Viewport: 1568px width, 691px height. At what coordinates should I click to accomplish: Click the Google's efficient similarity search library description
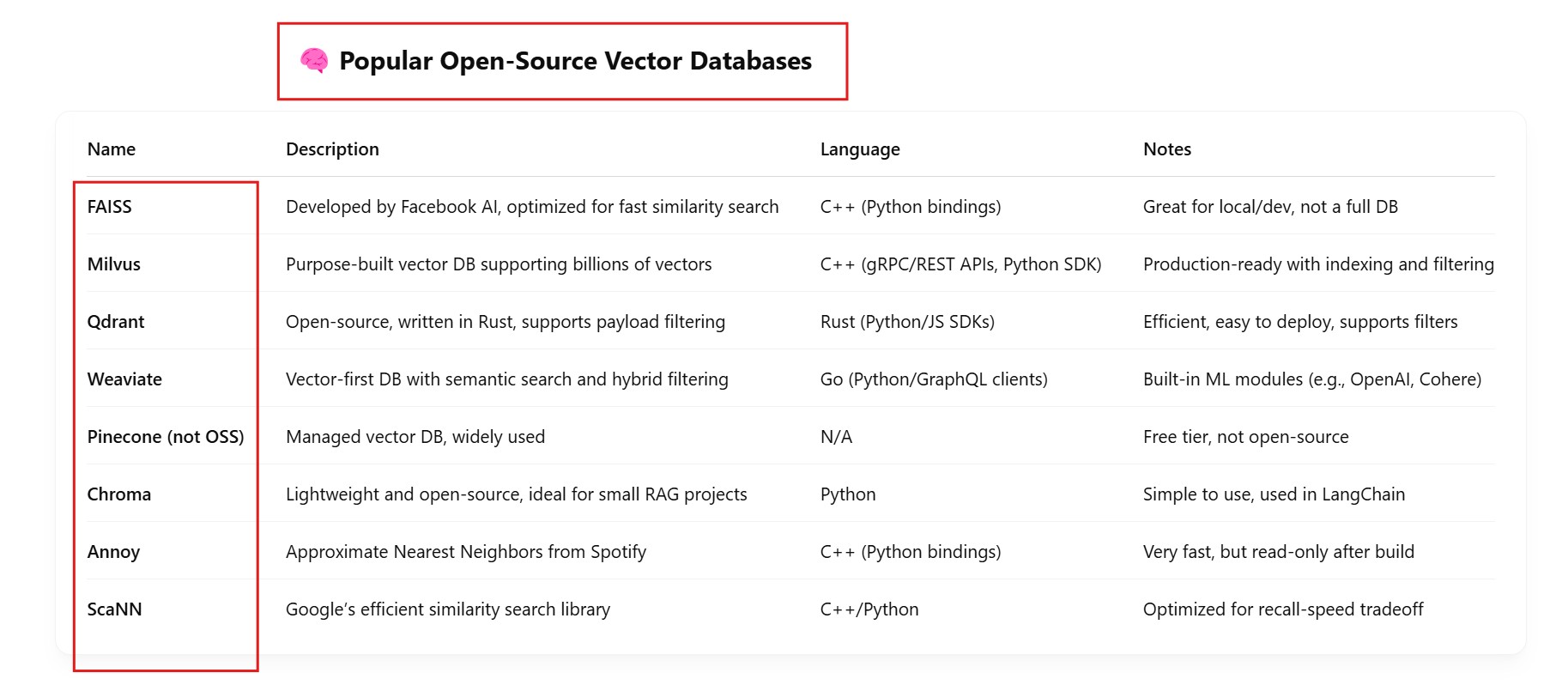pos(448,609)
